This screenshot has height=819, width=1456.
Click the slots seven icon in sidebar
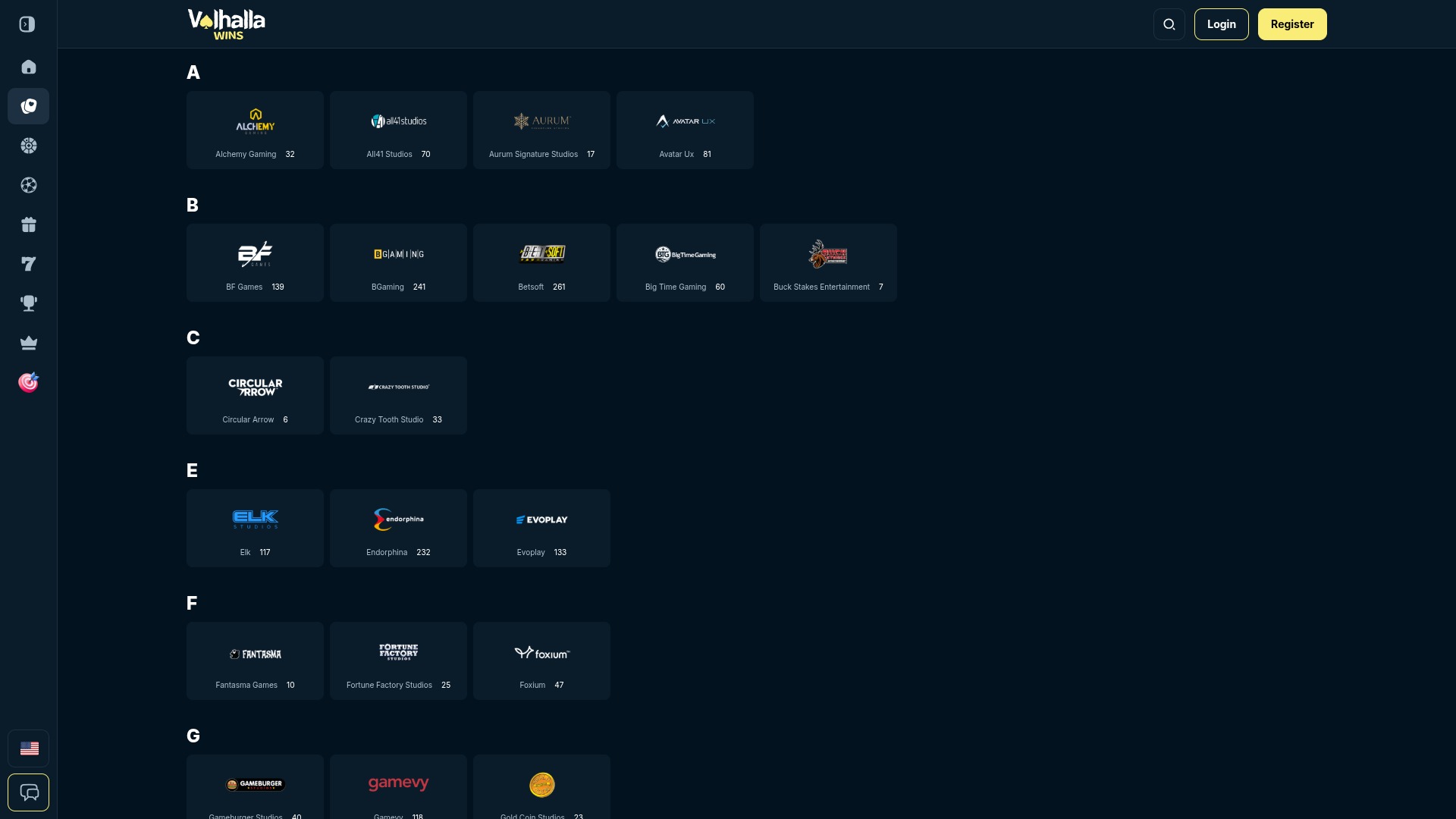28,264
